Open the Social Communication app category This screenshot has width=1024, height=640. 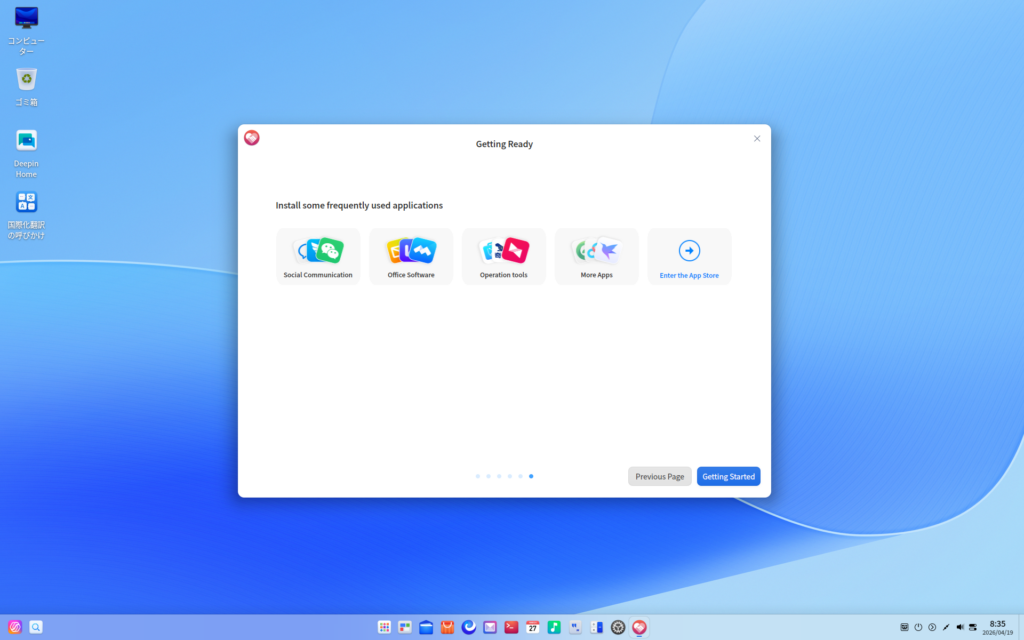tap(318, 256)
